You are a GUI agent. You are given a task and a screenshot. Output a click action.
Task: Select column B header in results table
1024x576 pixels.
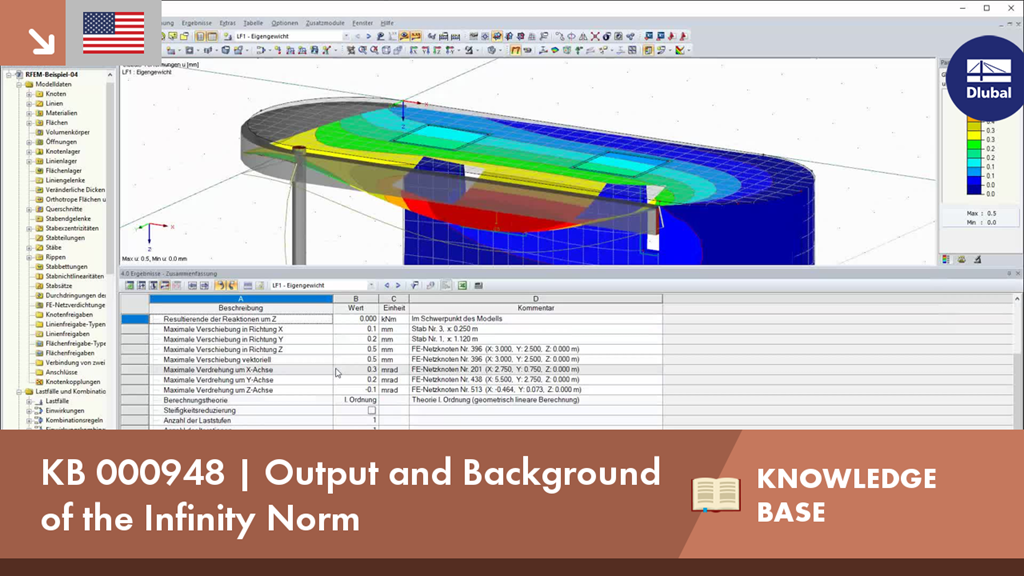(x=356, y=299)
